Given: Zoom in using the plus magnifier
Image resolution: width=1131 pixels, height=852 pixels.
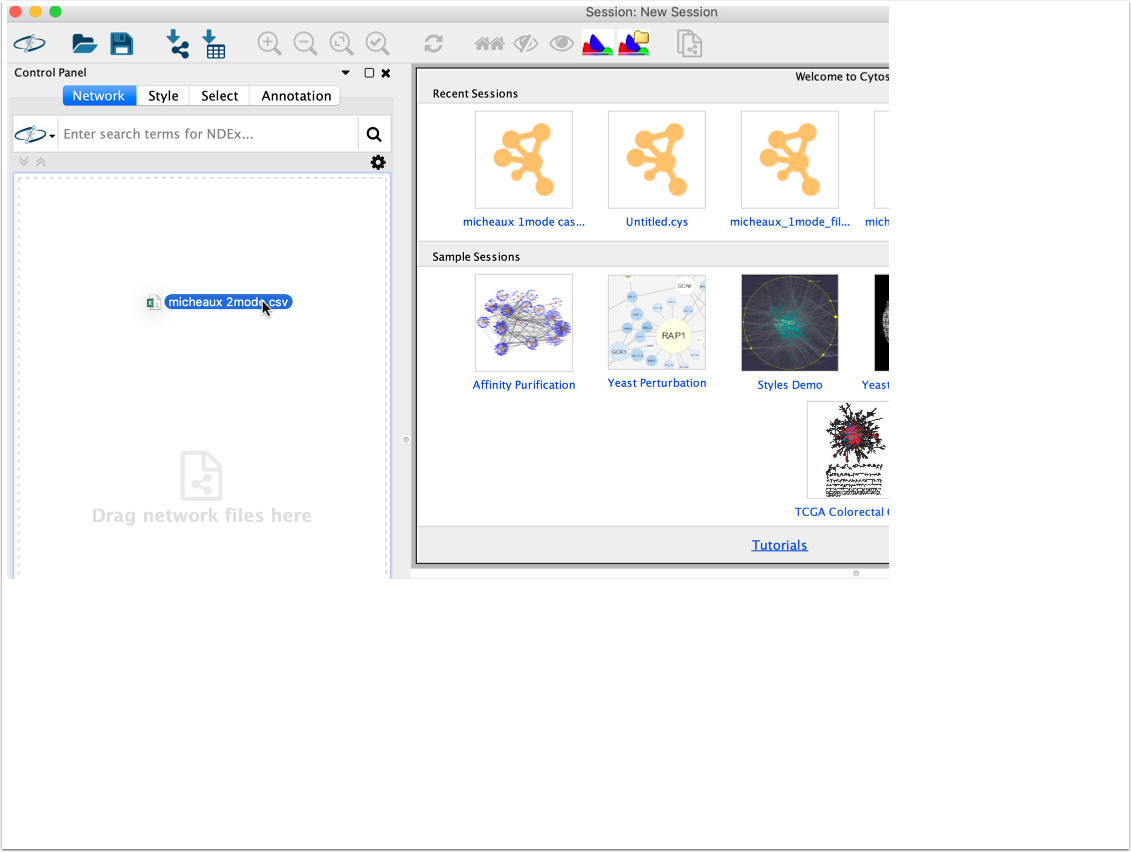Looking at the screenshot, I should click(x=269, y=44).
